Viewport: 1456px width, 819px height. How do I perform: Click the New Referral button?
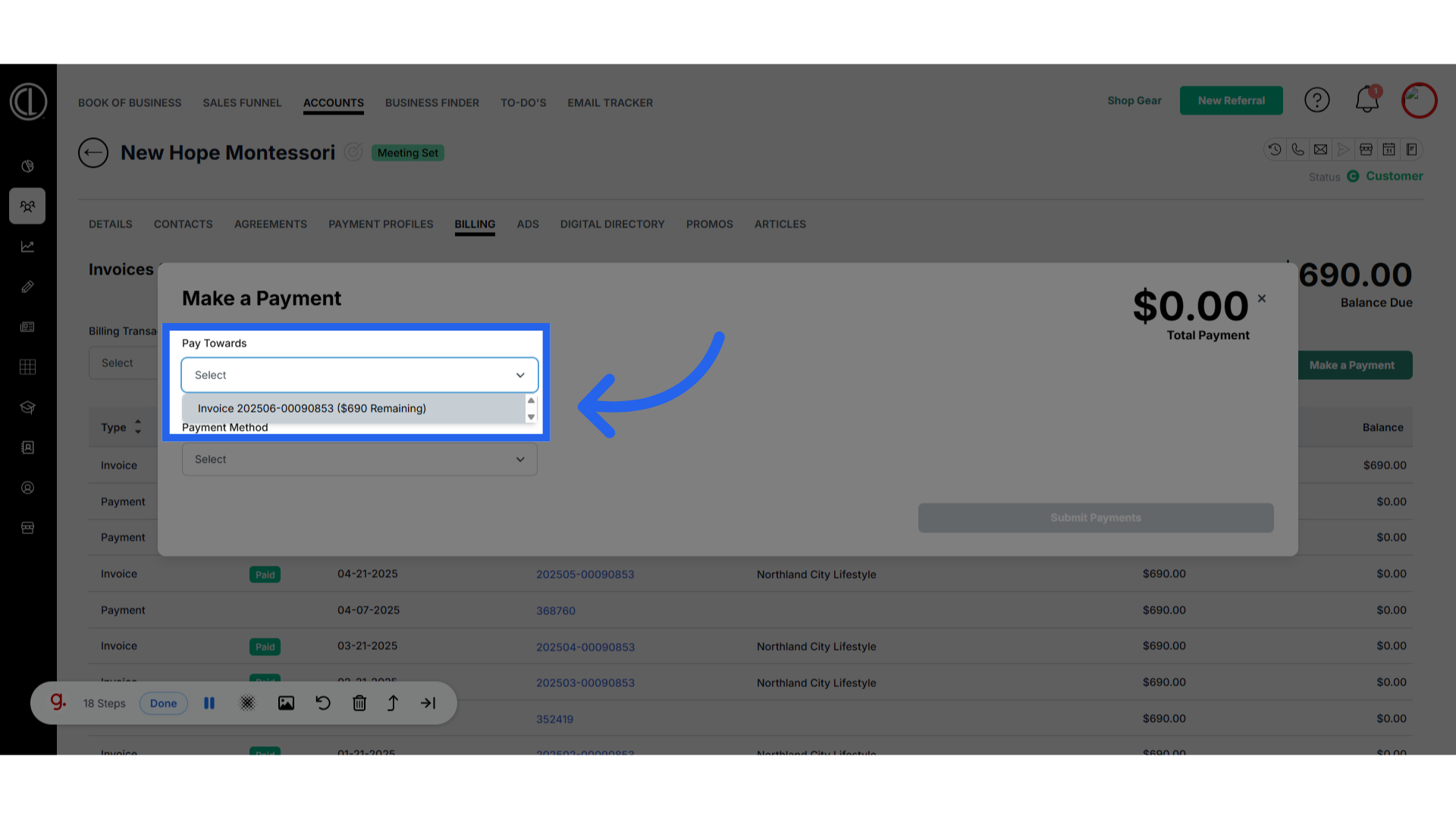tap(1232, 100)
